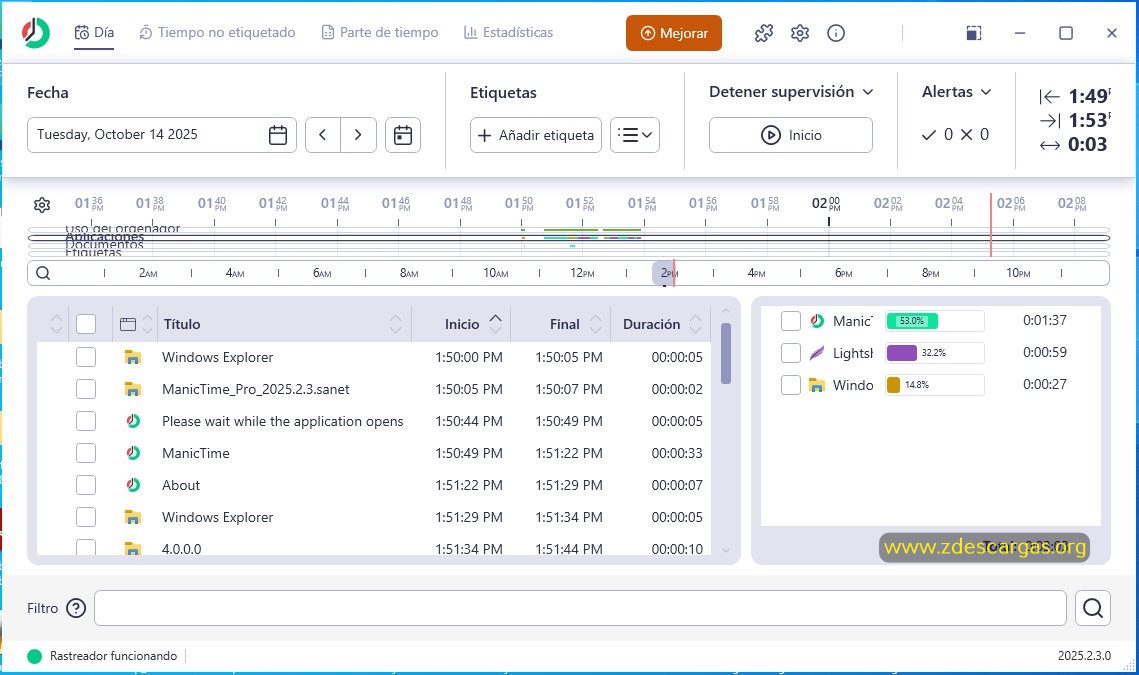
Task: Click folder icon of ManicTime_Pro_2025.2.3.sanet row
Action: 132,389
